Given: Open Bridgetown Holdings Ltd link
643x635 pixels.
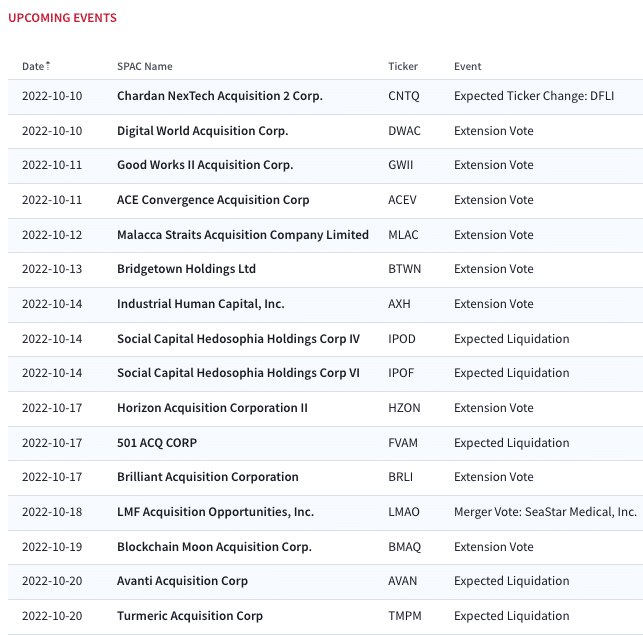Looking at the screenshot, I should pyautogui.click(x=187, y=269).
